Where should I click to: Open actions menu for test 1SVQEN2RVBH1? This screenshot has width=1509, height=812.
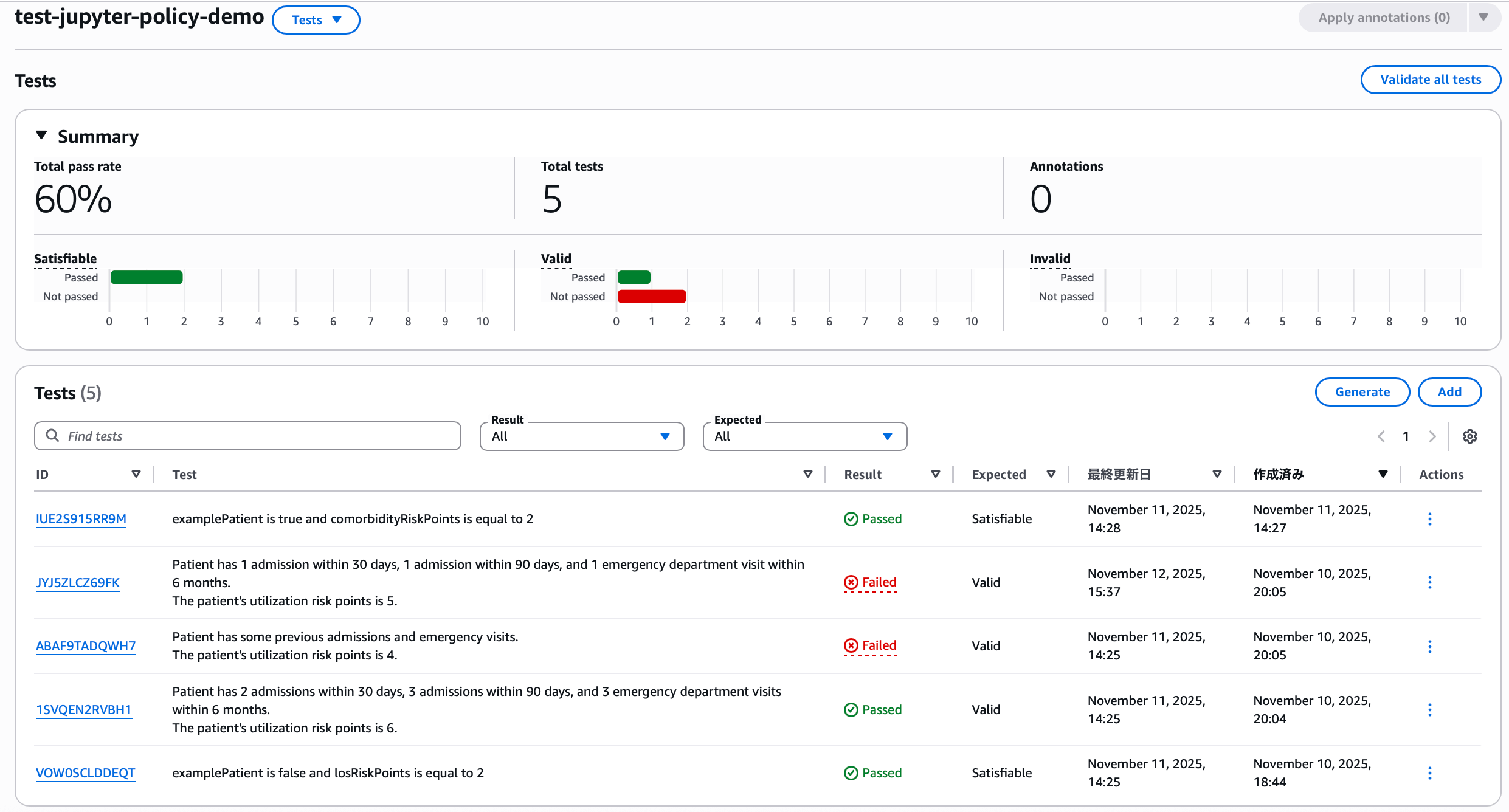coord(1429,709)
